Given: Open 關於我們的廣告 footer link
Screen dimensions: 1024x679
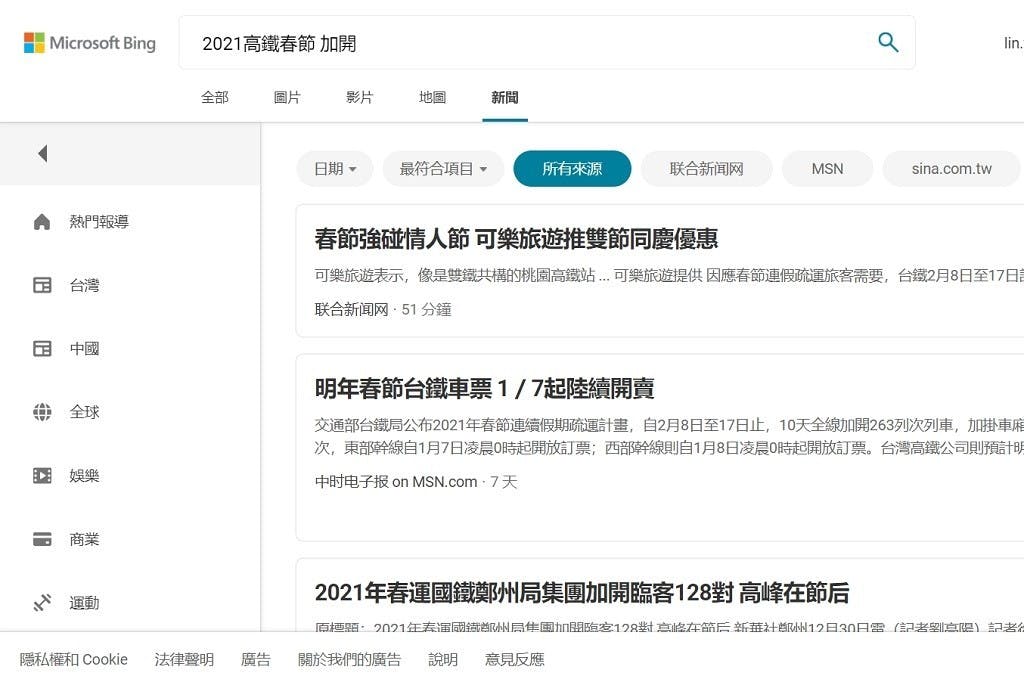Looking at the screenshot, I should coord(349,659).
